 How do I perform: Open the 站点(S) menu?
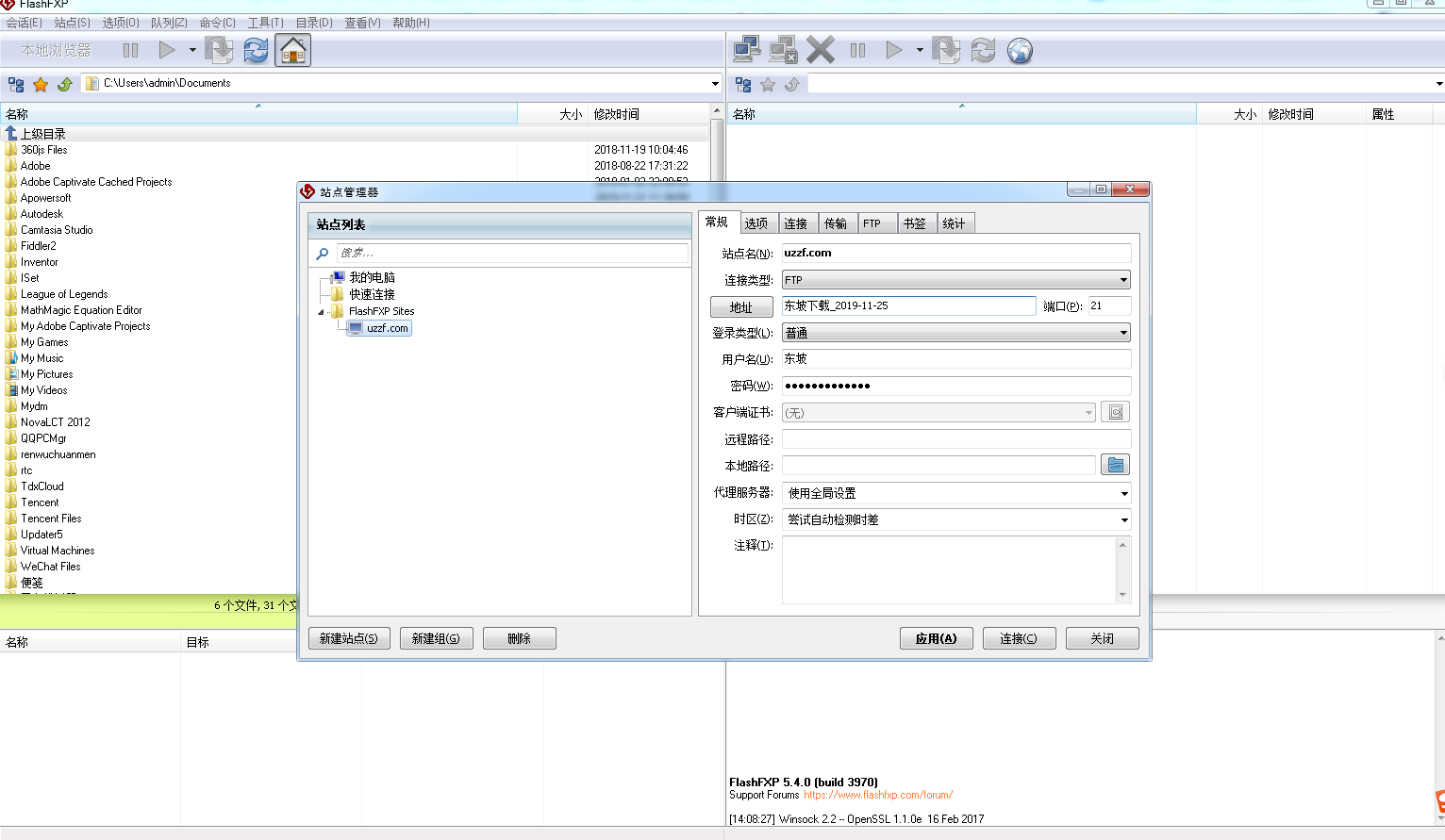[72, 23]
